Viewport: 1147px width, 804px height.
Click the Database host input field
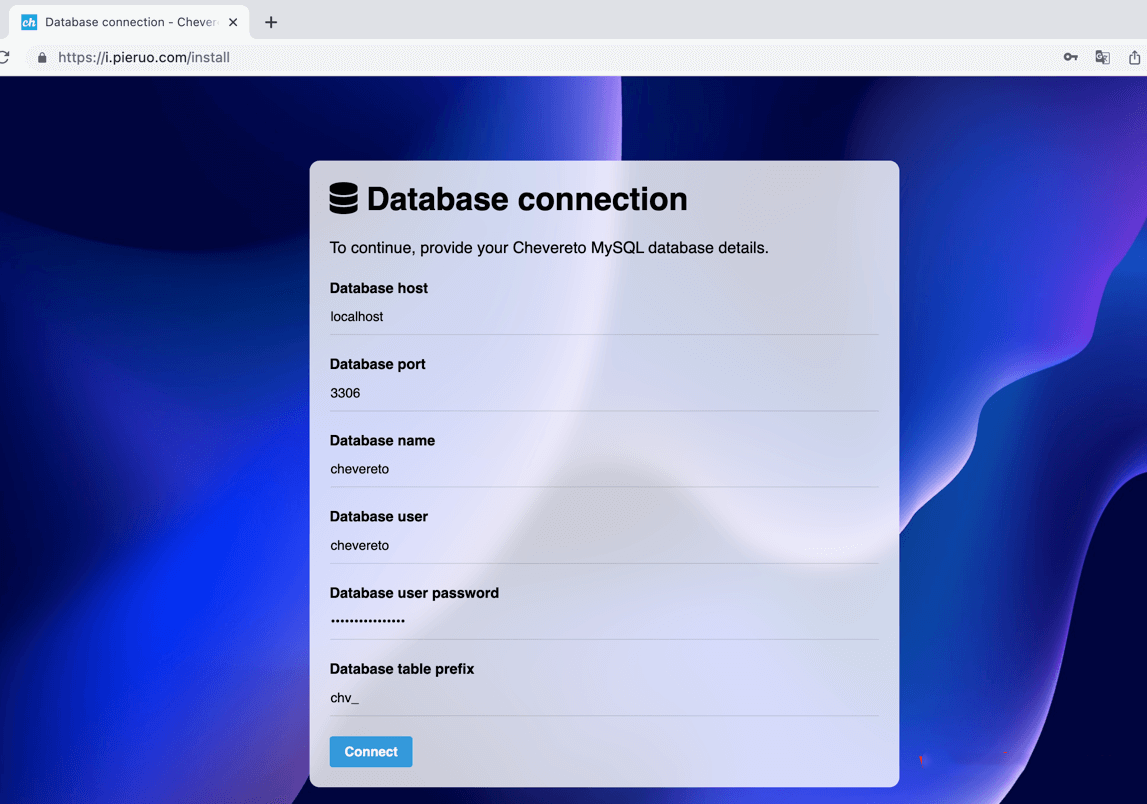tap(604, 317)
